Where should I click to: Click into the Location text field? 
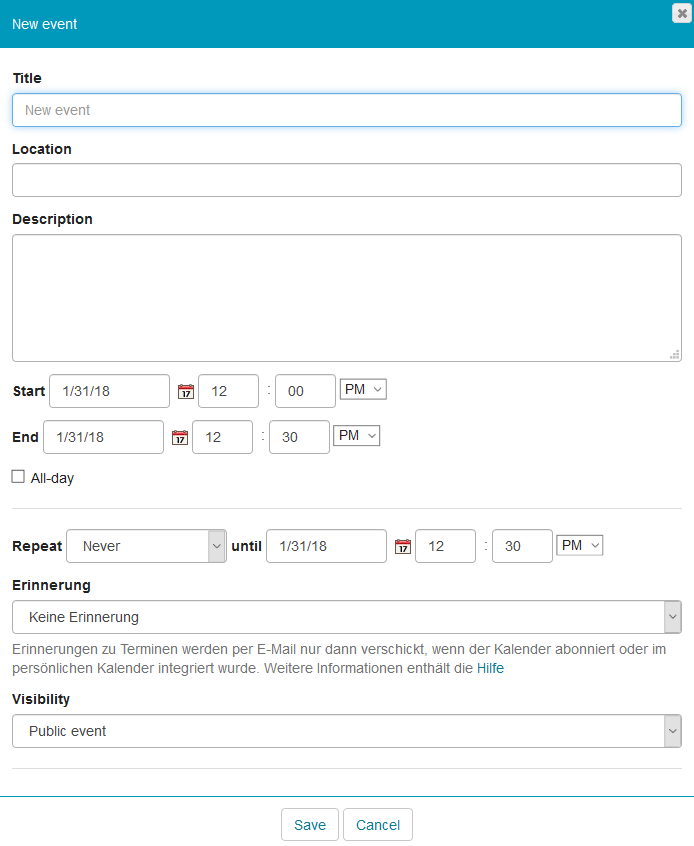point(346,181)
